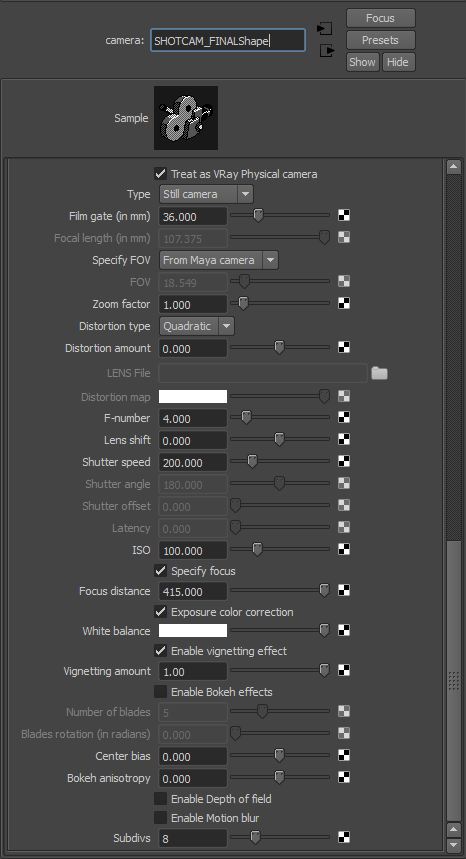This screenshot has height=859, width=466.
Task: Click the map button for FOV
Action: 344,282
